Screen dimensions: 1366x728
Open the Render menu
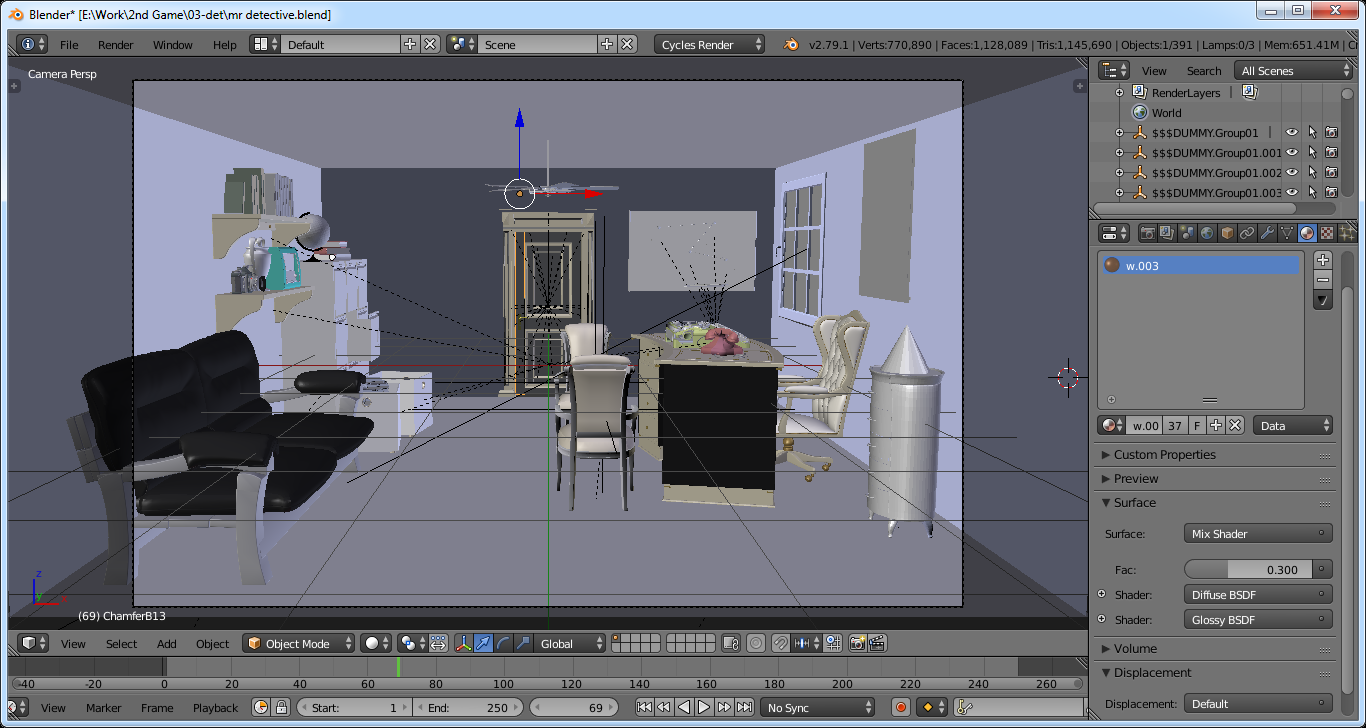[115, 44]
